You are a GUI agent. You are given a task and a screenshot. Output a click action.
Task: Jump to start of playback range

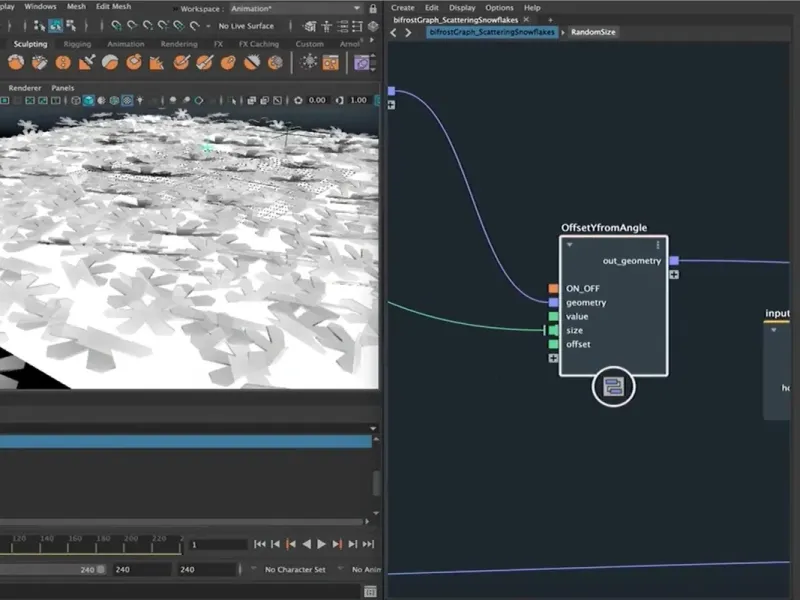point(260,544)
